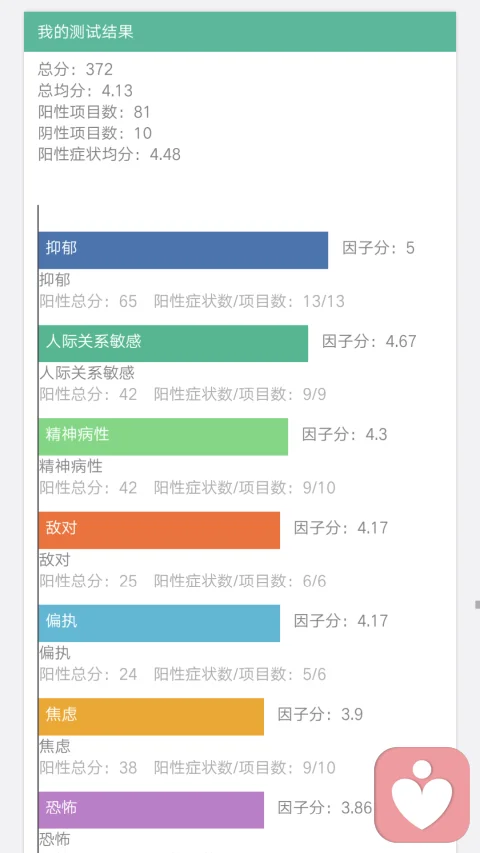Image resolution: width=480 pixels, height=853 pixels.
Task: Select the orange 敌对 bar
Action: (x=159, y=530)
